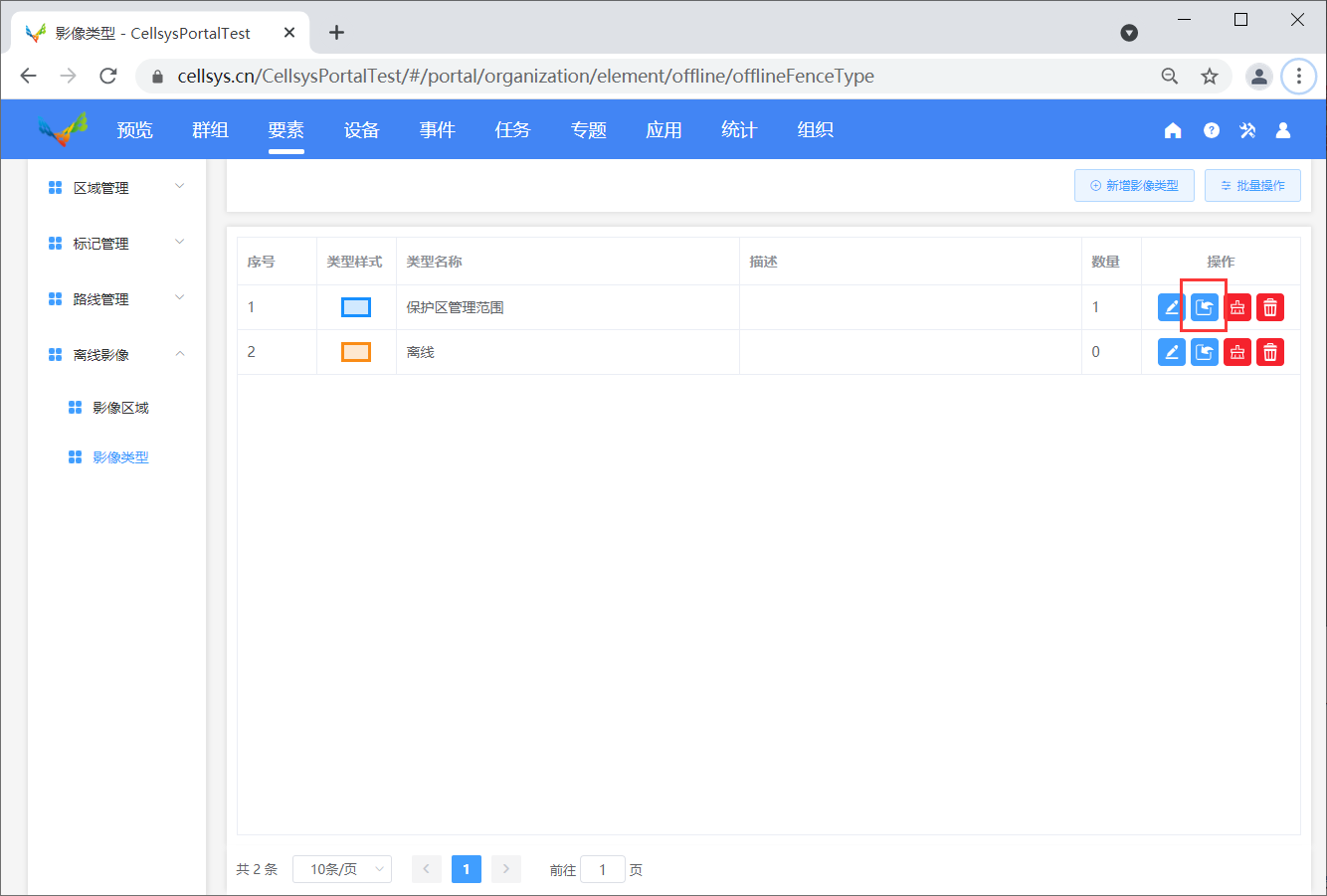Click the 共 2 条 total count text
The height and width of the screenshot is (896, 1327).
(x=257, y=869)
